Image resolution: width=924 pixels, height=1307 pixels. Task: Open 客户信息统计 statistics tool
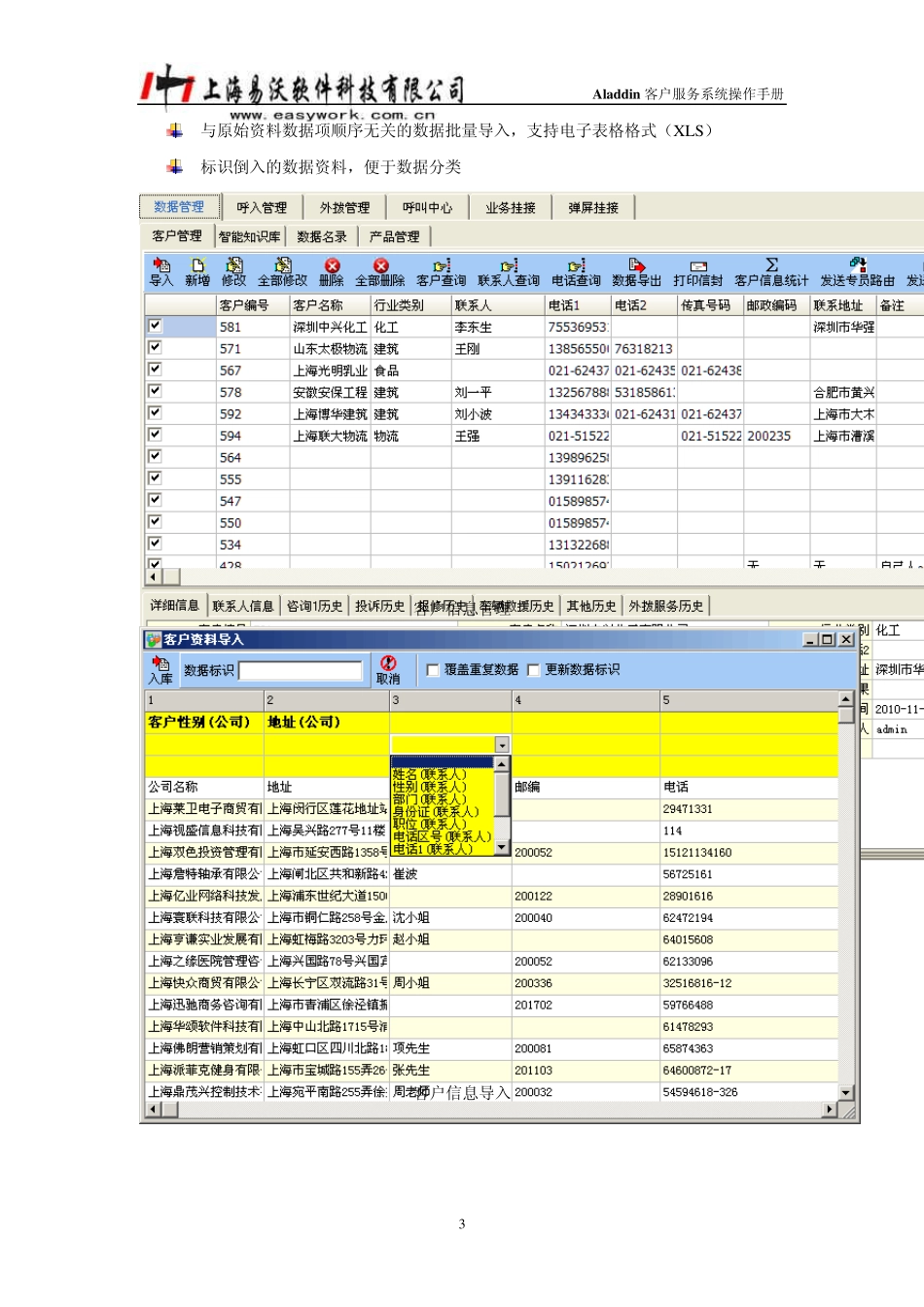tap(771, 272)
